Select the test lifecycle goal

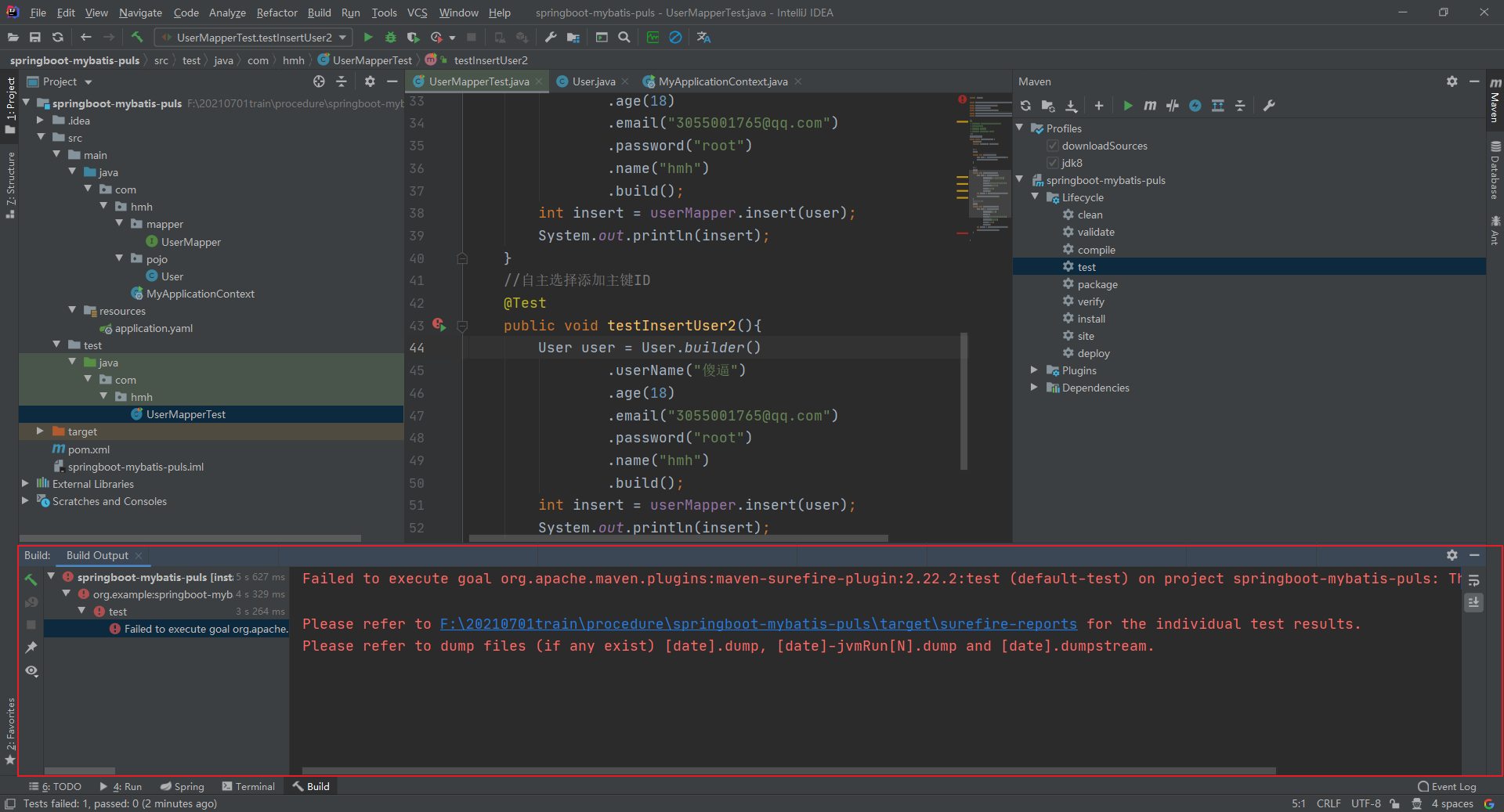click(x=1088, y=266)
